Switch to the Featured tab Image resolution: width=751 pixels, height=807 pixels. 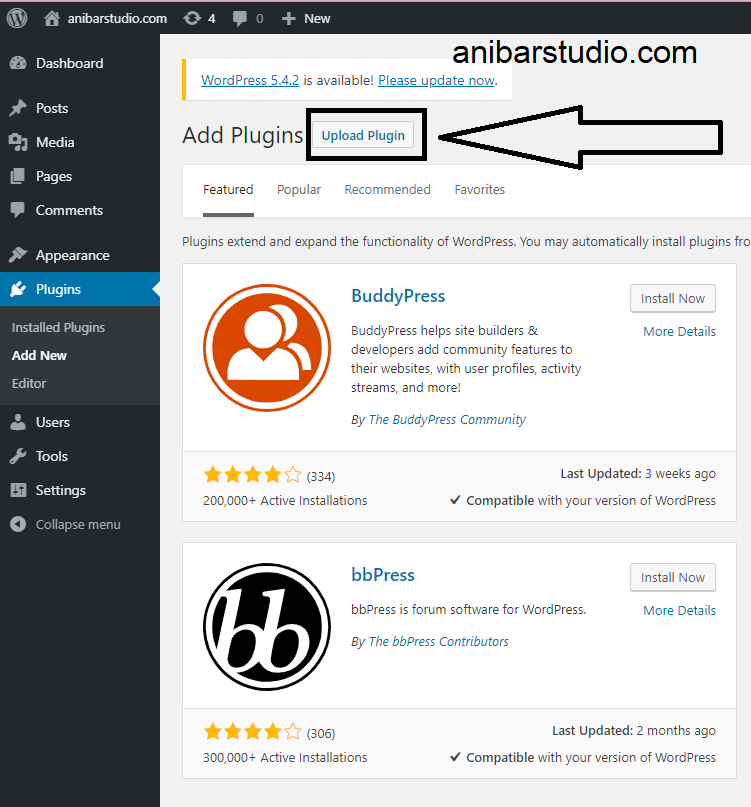pos(228,189)
